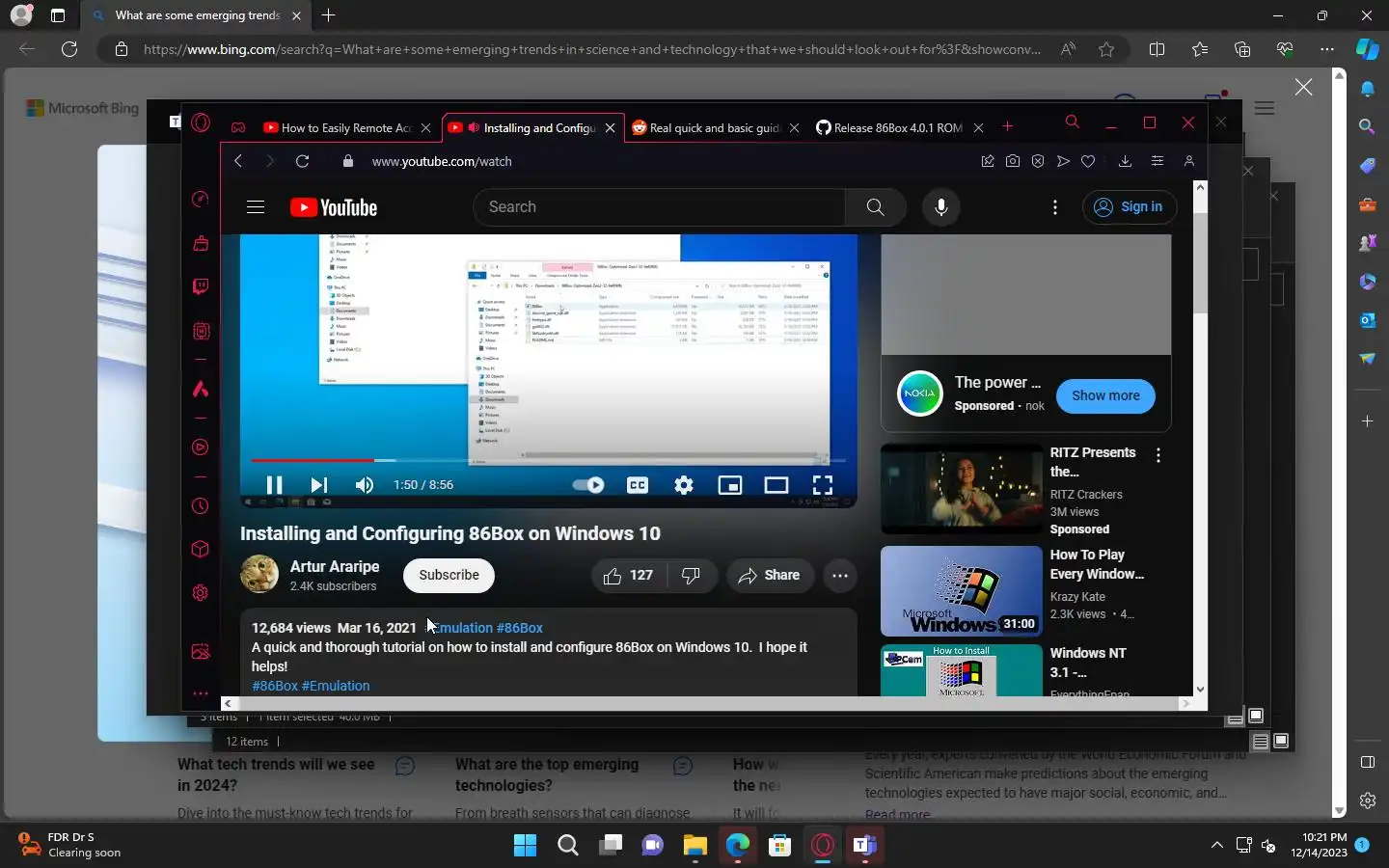Open options menu for RITZ Presents ad
Screen dimensions: 1389x868
1158,455
